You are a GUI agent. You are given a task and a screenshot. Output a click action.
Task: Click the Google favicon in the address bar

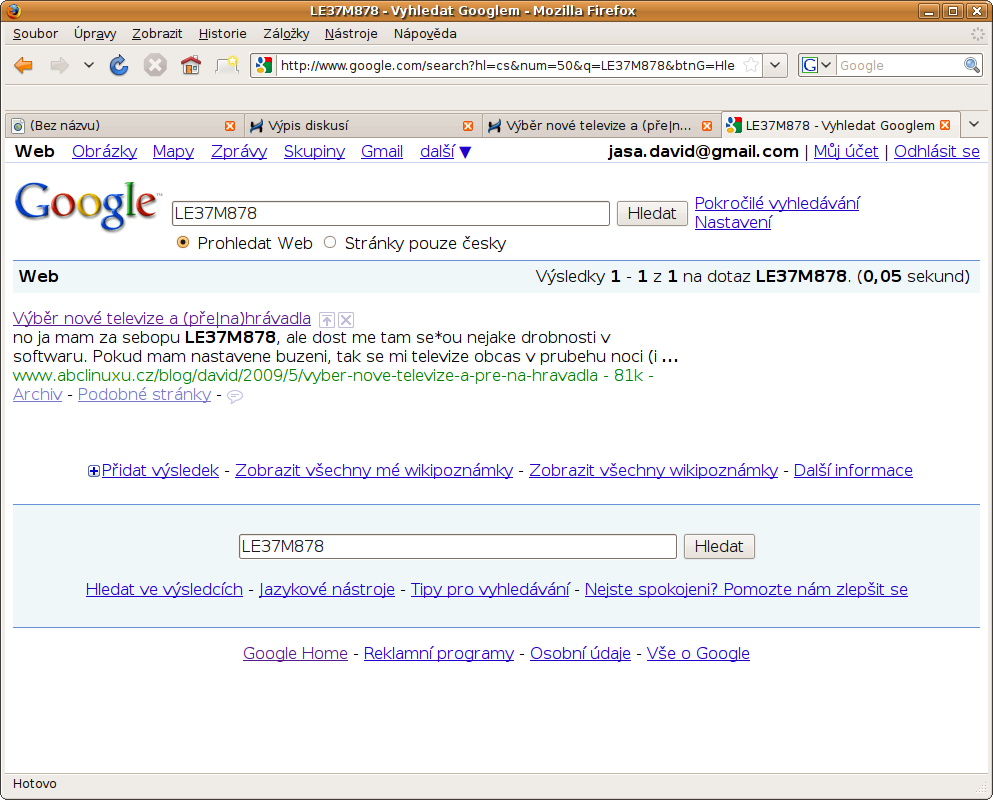264,65
